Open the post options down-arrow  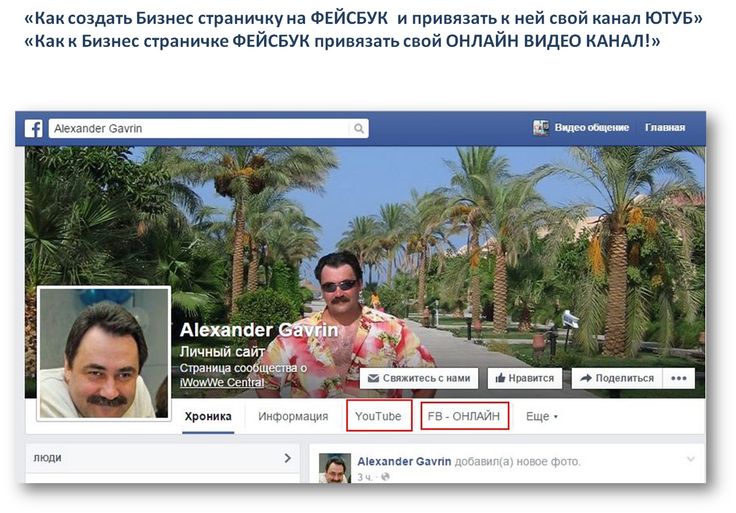tap(690, 459)
